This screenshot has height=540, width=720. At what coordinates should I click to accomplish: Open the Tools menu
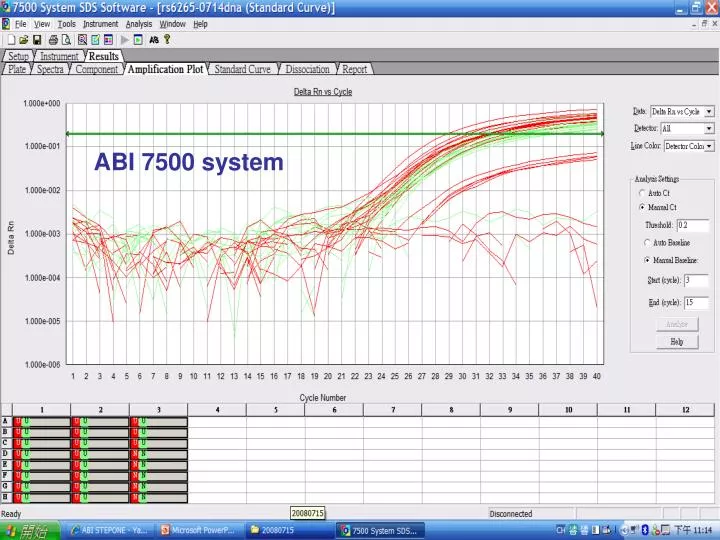click(67, 24)
